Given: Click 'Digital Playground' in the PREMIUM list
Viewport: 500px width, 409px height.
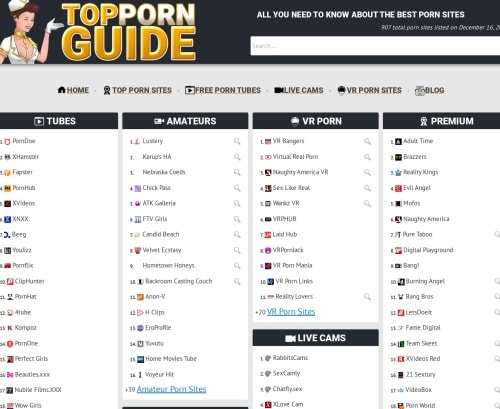Looking at the screenshot, I should coord(428,250).
